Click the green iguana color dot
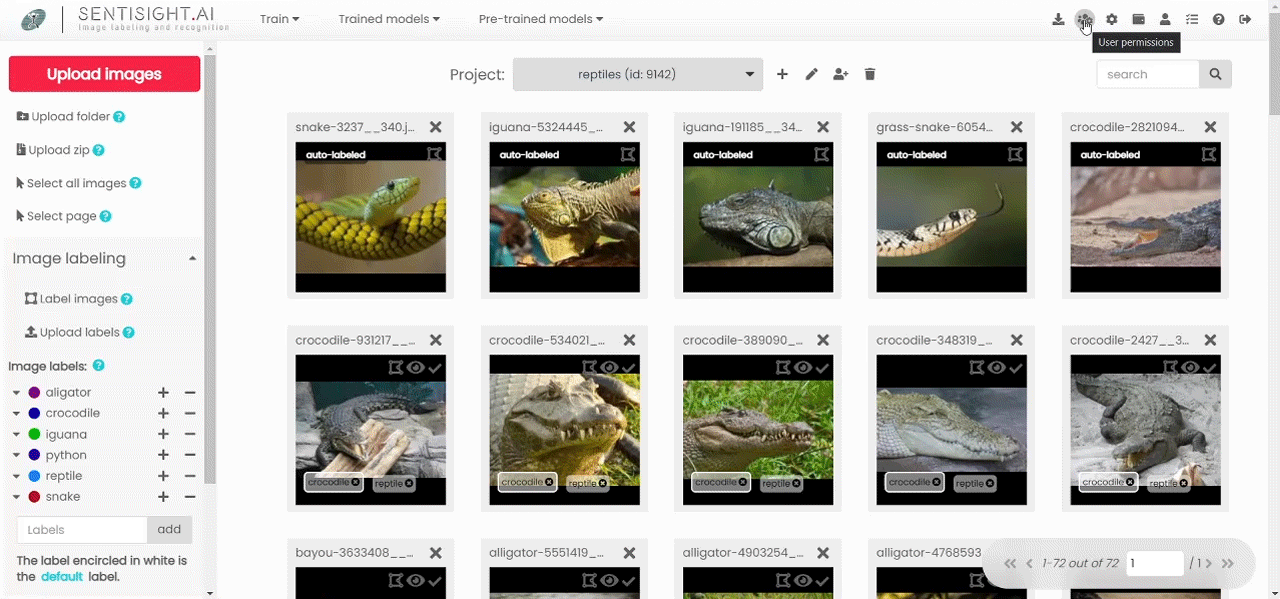 click(34, 435)
